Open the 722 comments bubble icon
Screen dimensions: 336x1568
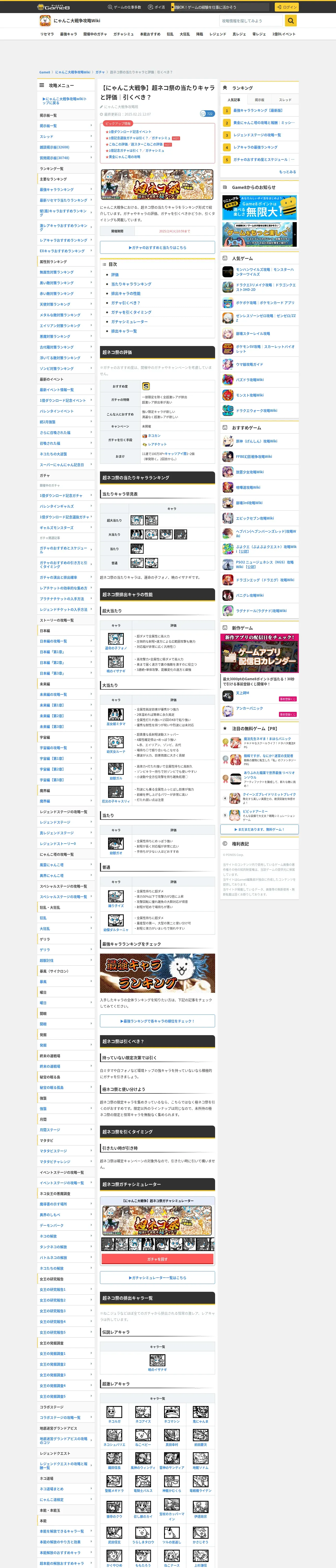[x=207, y=114]
